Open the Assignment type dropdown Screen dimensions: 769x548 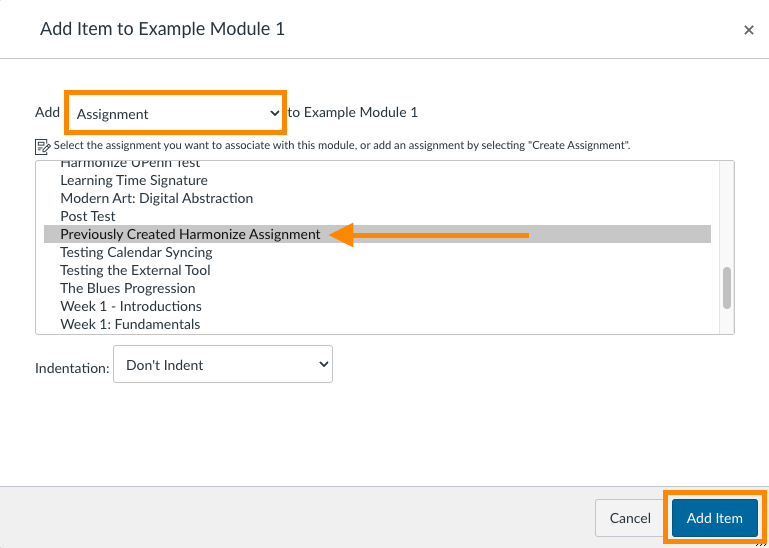click(176, 113)
